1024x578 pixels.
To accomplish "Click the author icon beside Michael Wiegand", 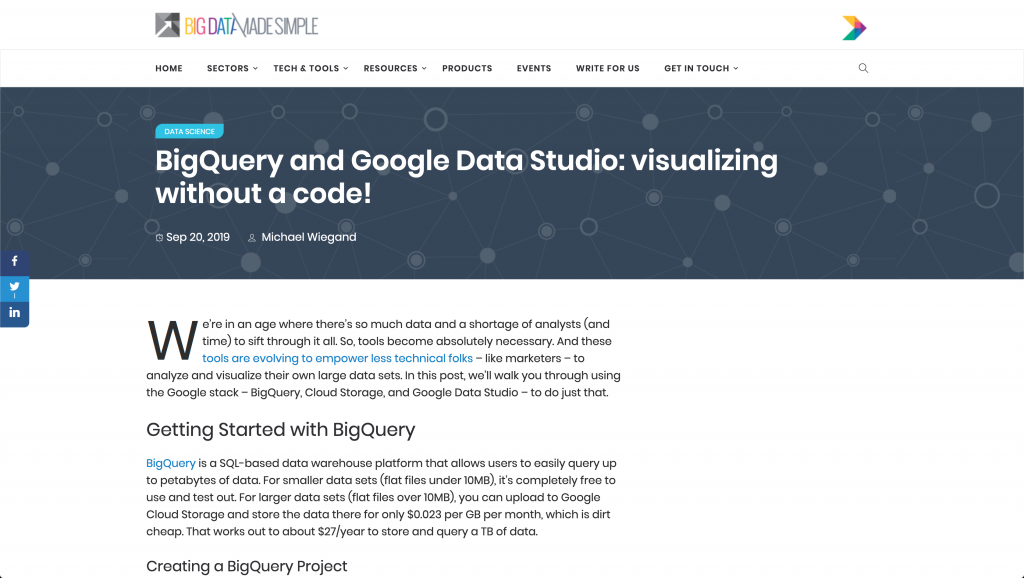I will pos(251,238).
